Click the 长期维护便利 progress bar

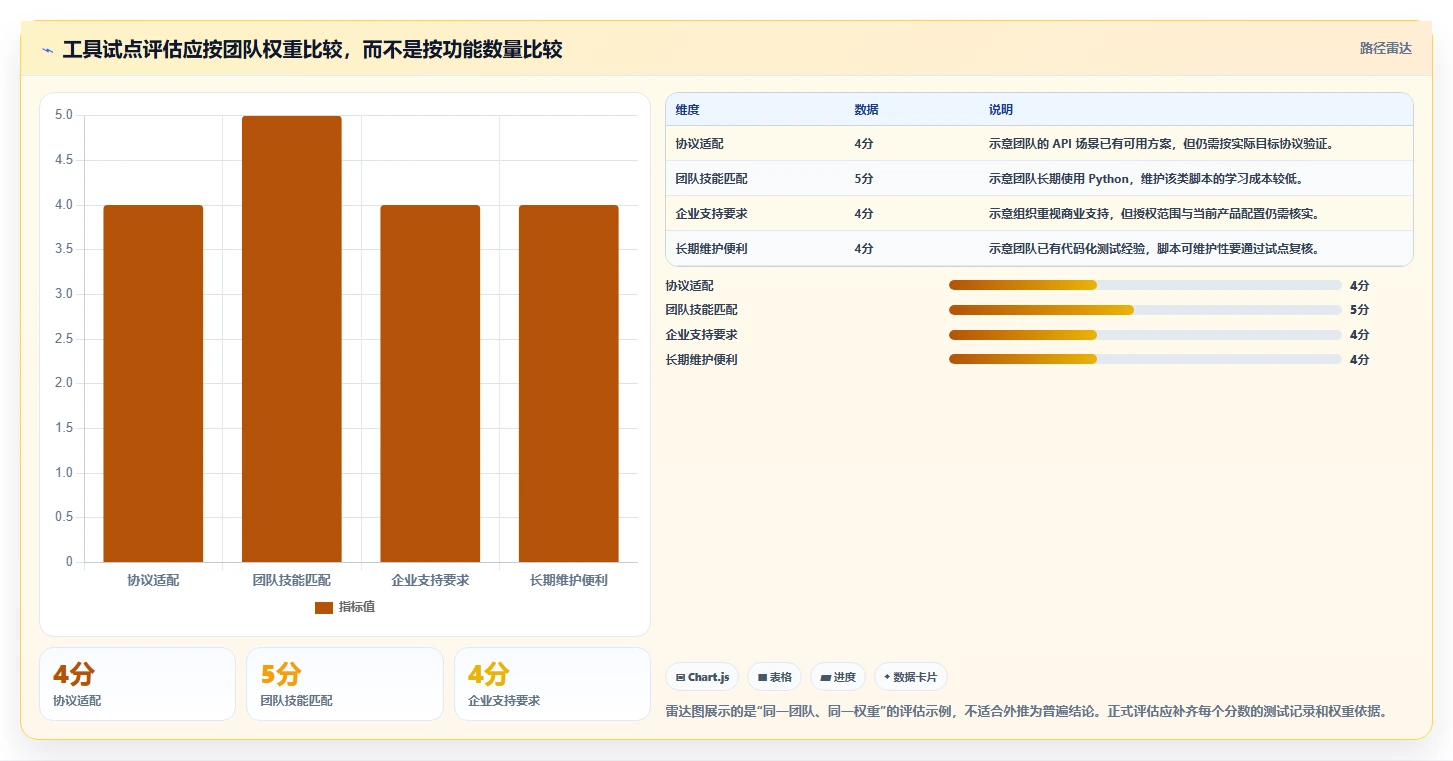(1145, 359)
